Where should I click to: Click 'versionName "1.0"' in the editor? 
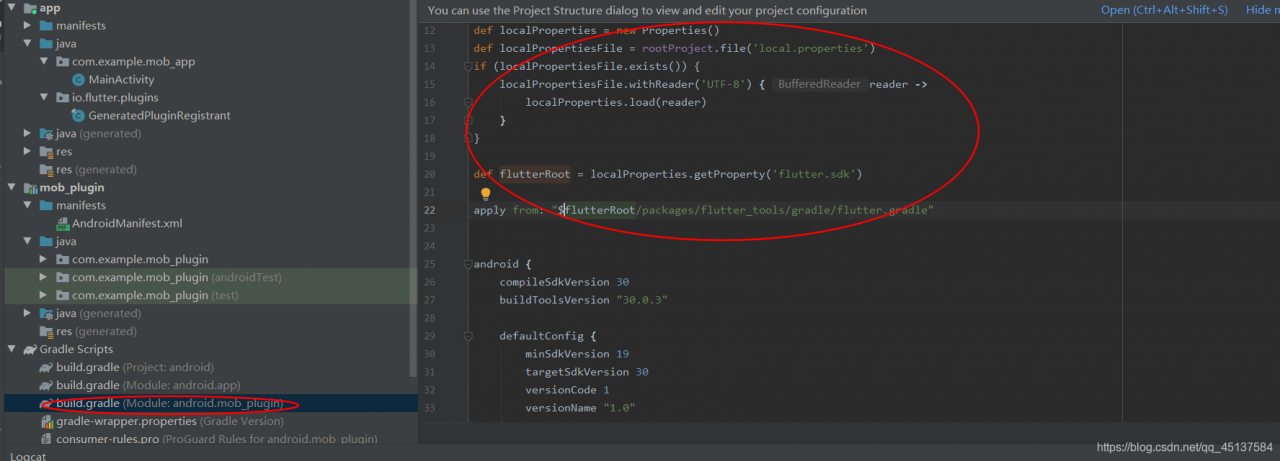point(580,408)
